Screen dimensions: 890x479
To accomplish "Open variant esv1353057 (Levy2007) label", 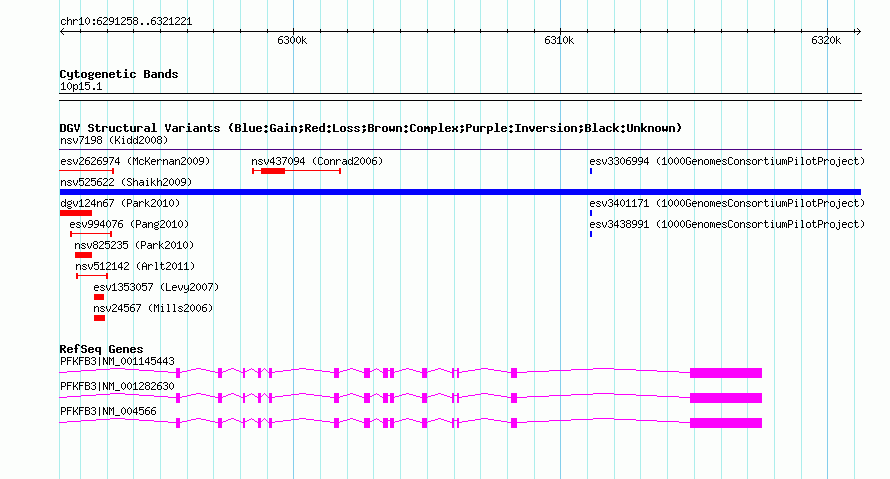I will pos(156,287).
